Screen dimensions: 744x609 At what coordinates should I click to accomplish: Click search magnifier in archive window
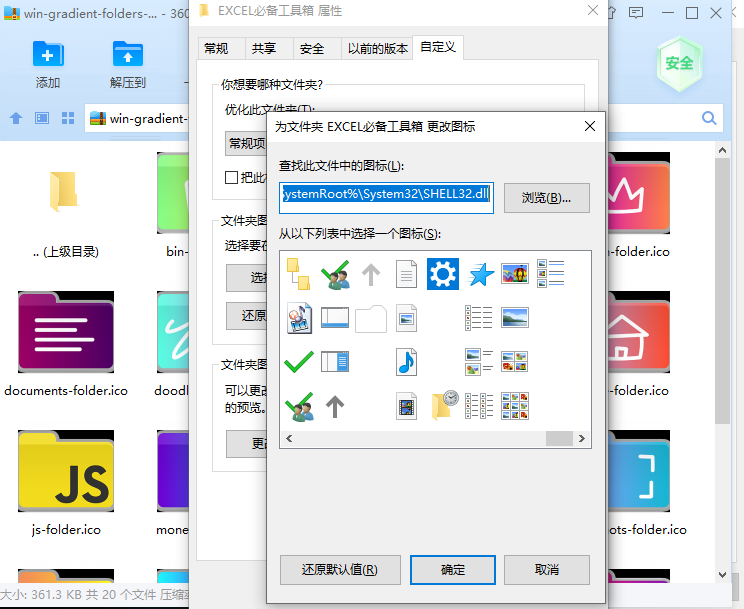click(709, 118)
